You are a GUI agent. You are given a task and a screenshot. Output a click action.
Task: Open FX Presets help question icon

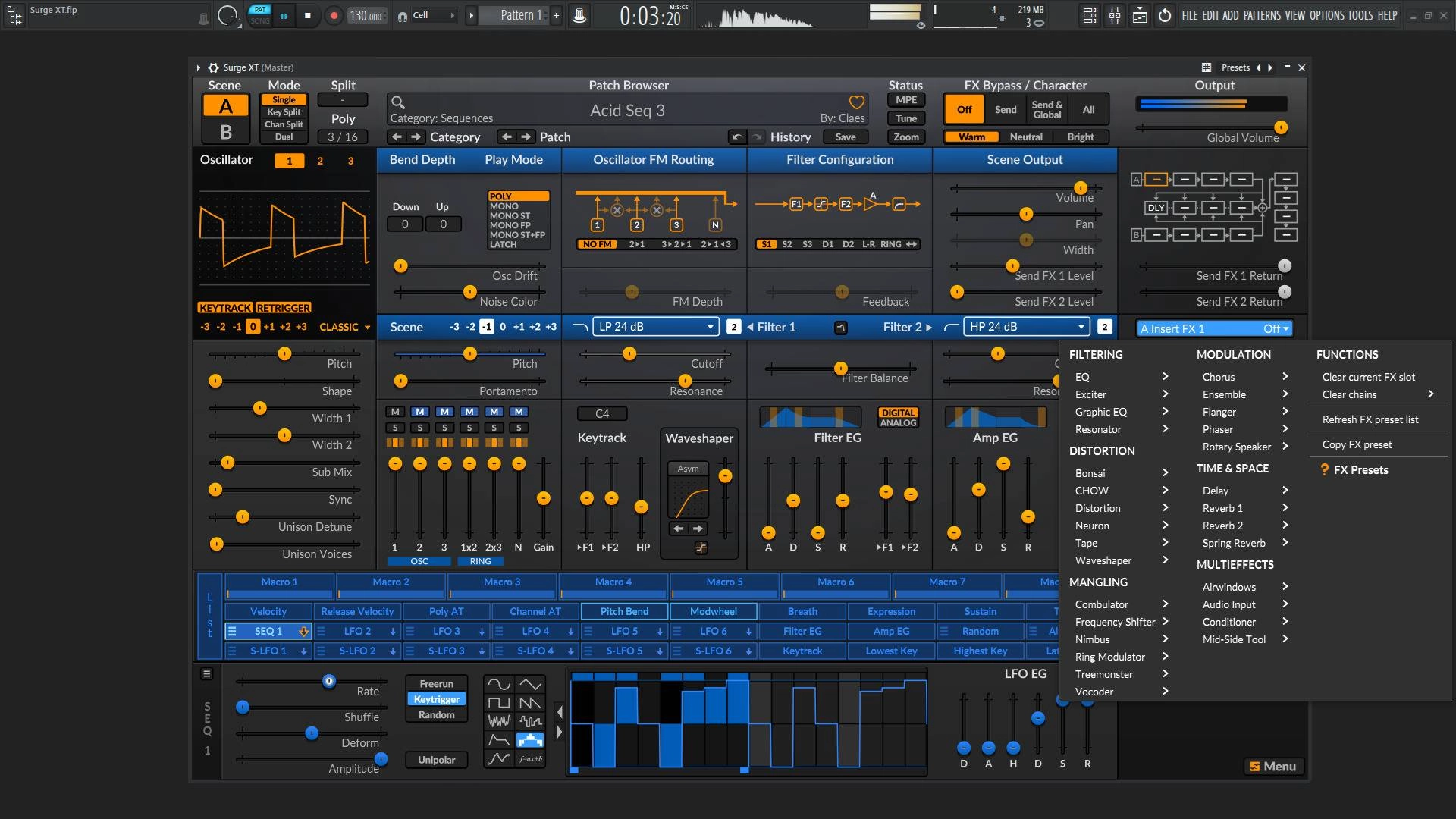[1325, 469]
